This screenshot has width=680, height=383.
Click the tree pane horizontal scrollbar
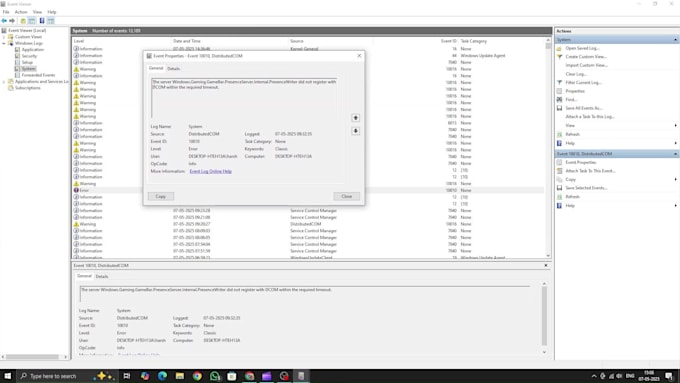coord(34,357)
